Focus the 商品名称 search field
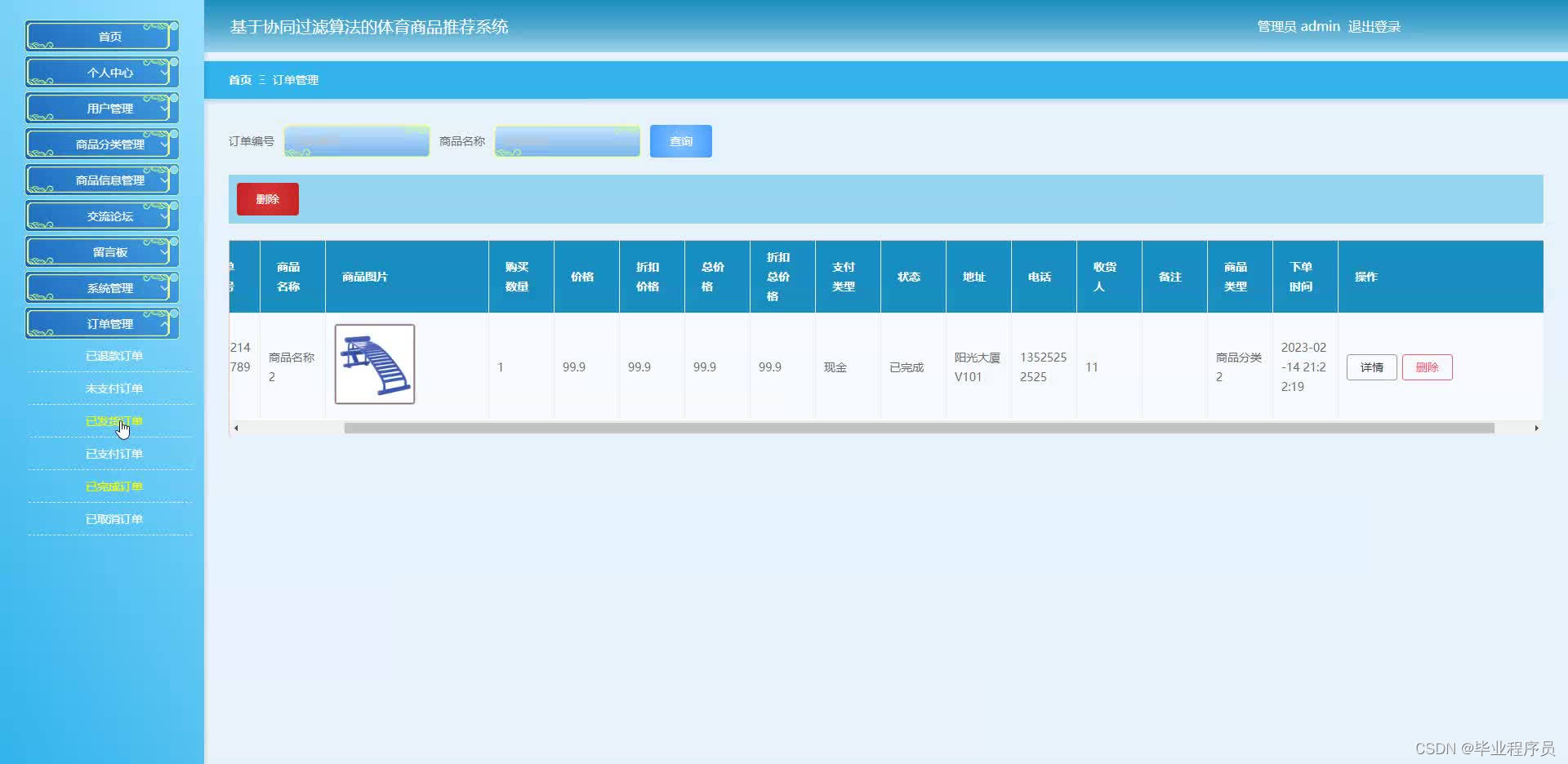 pyautogui.click(x=568, y=141)
